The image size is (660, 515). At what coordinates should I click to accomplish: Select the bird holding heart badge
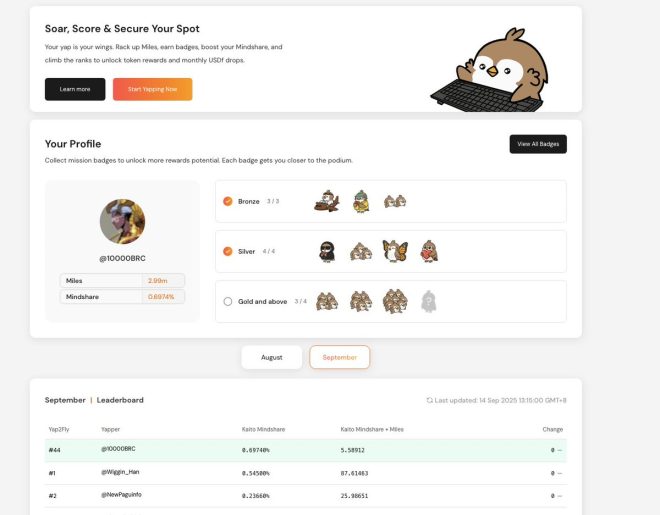coord(429,251)
